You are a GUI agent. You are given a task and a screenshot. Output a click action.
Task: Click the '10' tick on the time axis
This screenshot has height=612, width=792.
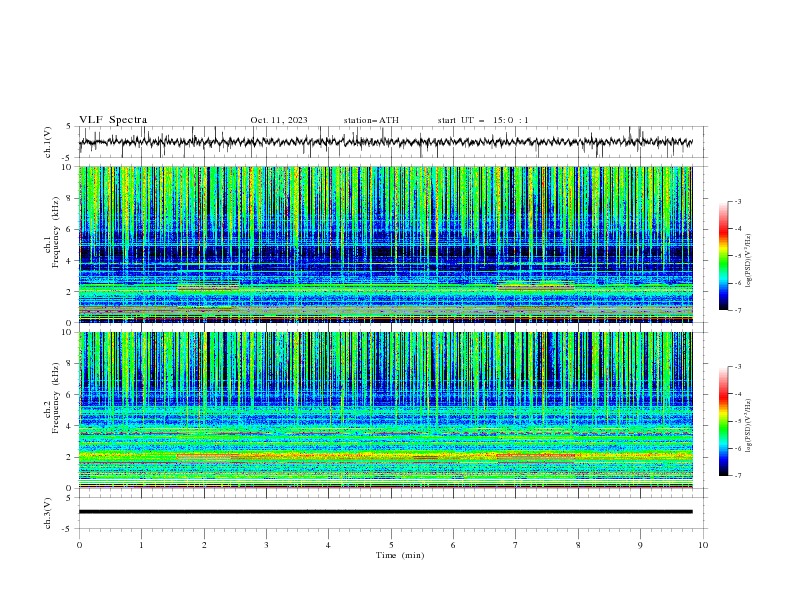[703, 545]
